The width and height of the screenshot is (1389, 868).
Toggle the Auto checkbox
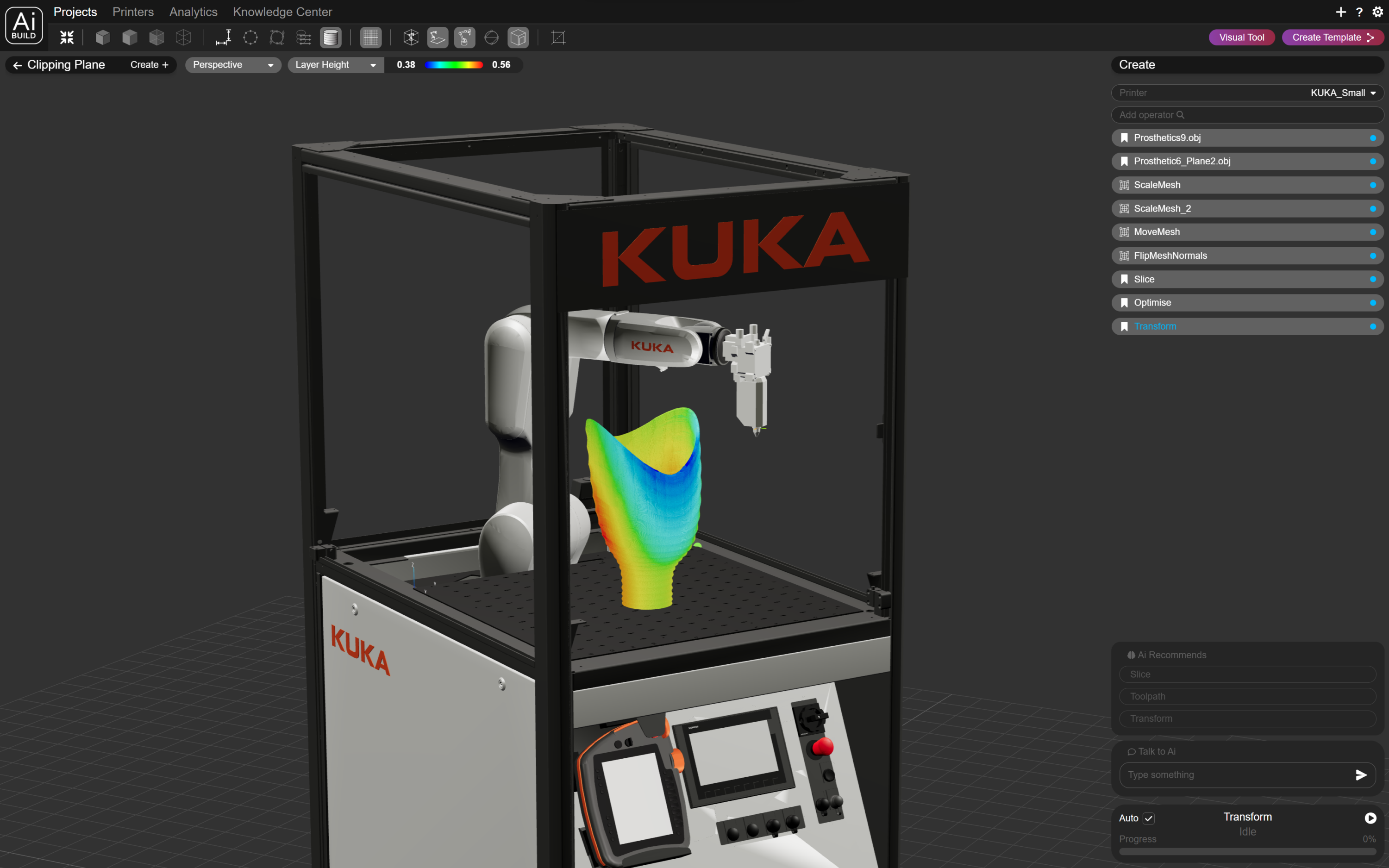pos(1149,818)
